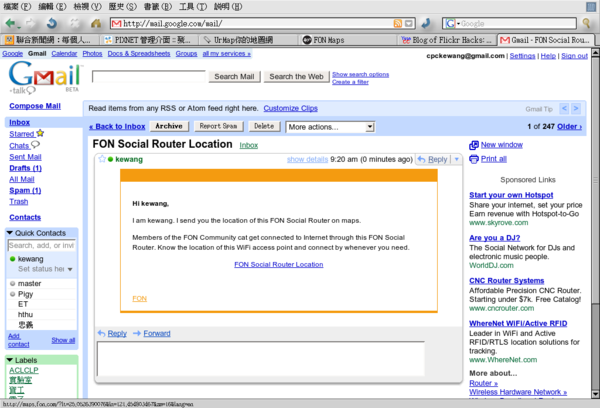
Task: Open Gmail Settings
Action: pyautogui.click(x=522, y=56)
